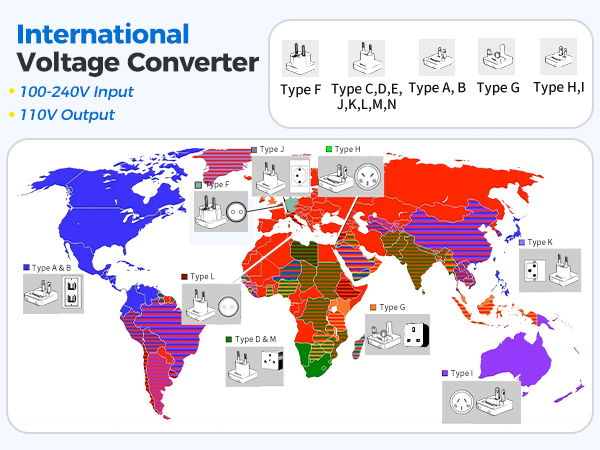600x450 pixels.
Task: Click the green Type D & M color swatch
Action: (229, 339)
